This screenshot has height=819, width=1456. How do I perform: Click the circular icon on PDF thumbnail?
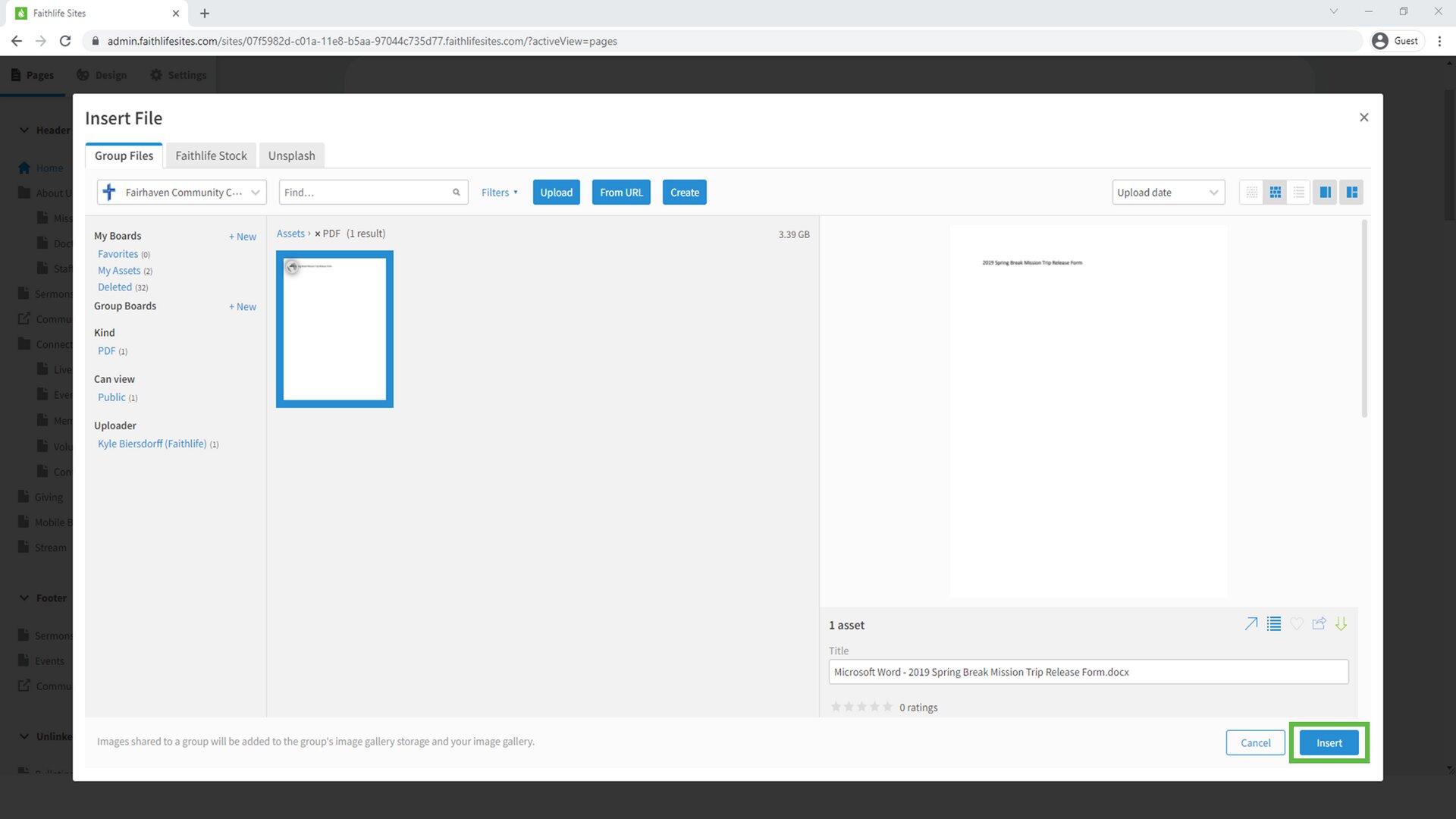click(x=293, y=266)
